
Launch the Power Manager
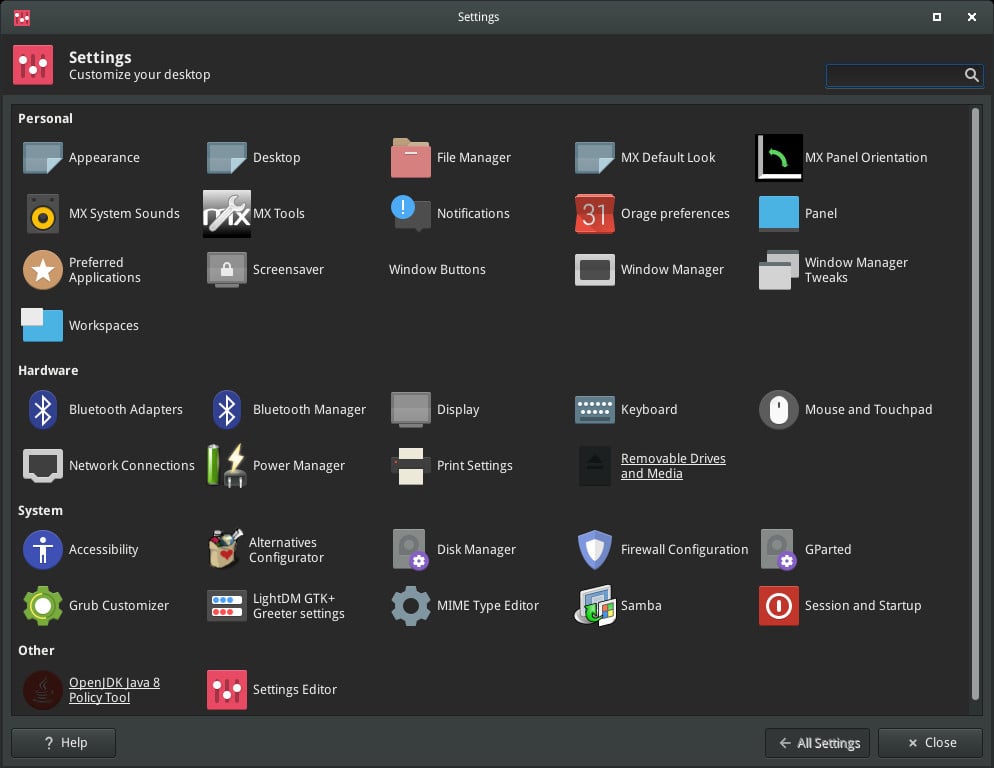point(298,465)
